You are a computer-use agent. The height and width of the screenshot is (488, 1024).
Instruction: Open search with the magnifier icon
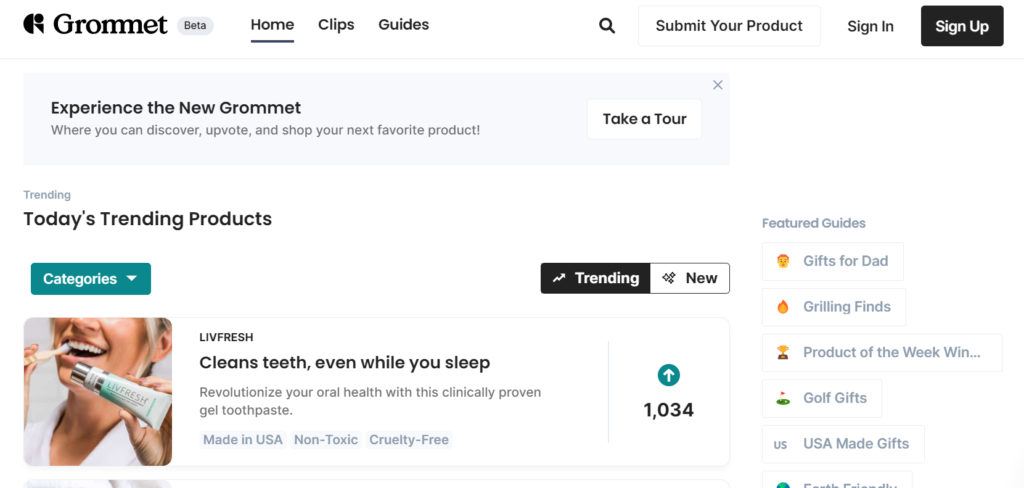click(607, 26)
